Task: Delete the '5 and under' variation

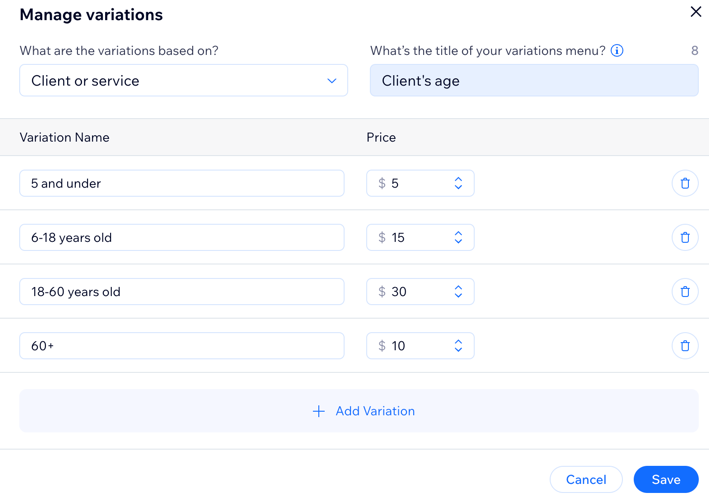Action: click(685, 183)
